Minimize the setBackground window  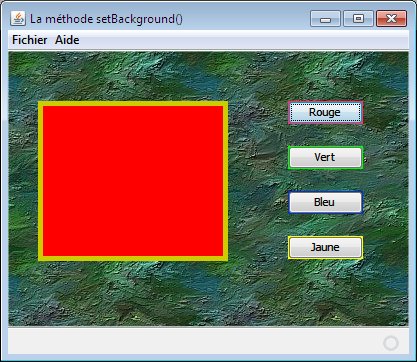point(325,19)
